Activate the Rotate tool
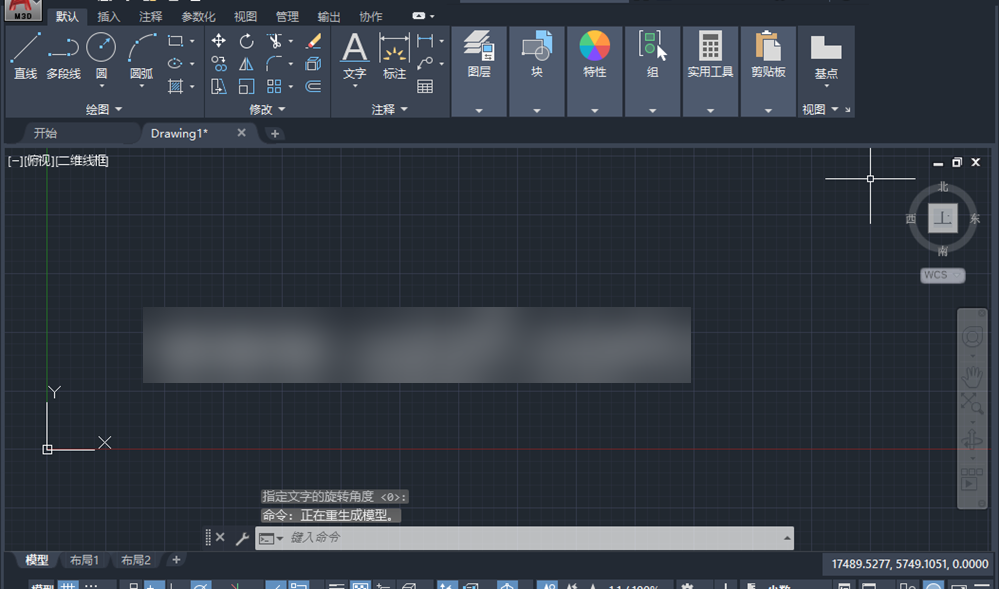The width and height of the screenshot is (999, 589). (x=247, y=41)
